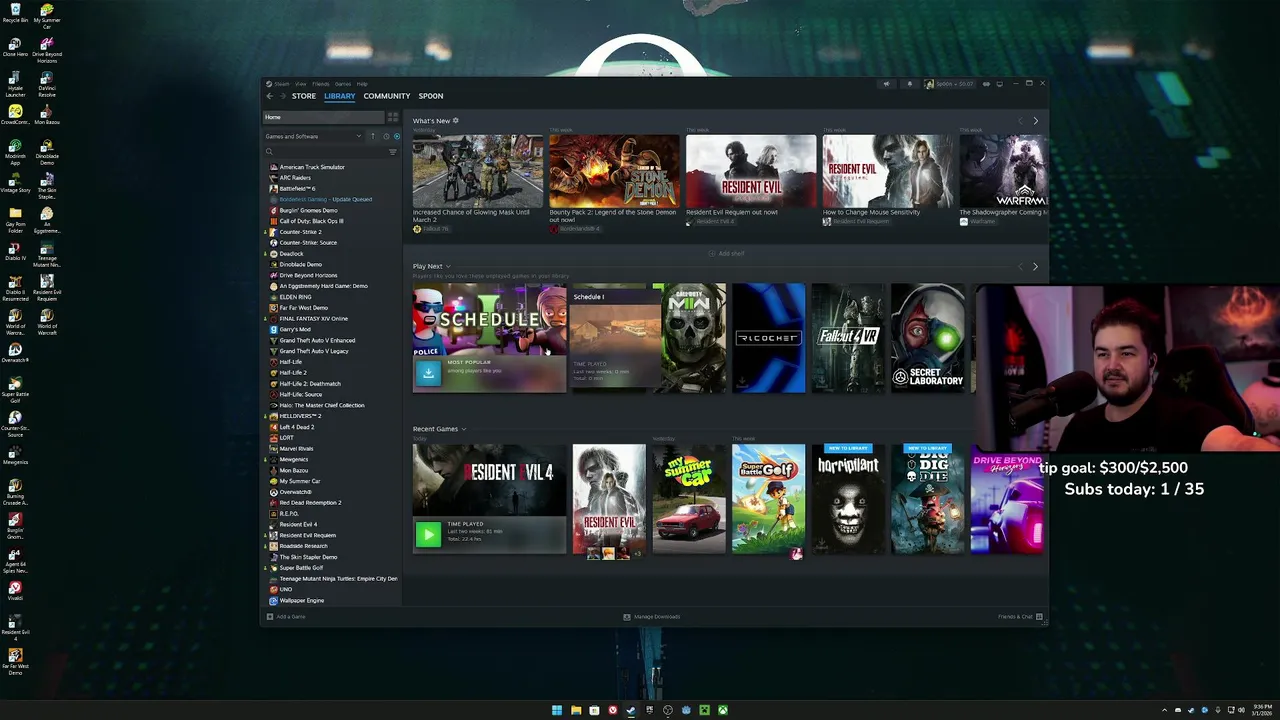Select HELLDIVERS 2 in library list
This screenshot has width=1280, height=720.
click(x=300, y=416)
